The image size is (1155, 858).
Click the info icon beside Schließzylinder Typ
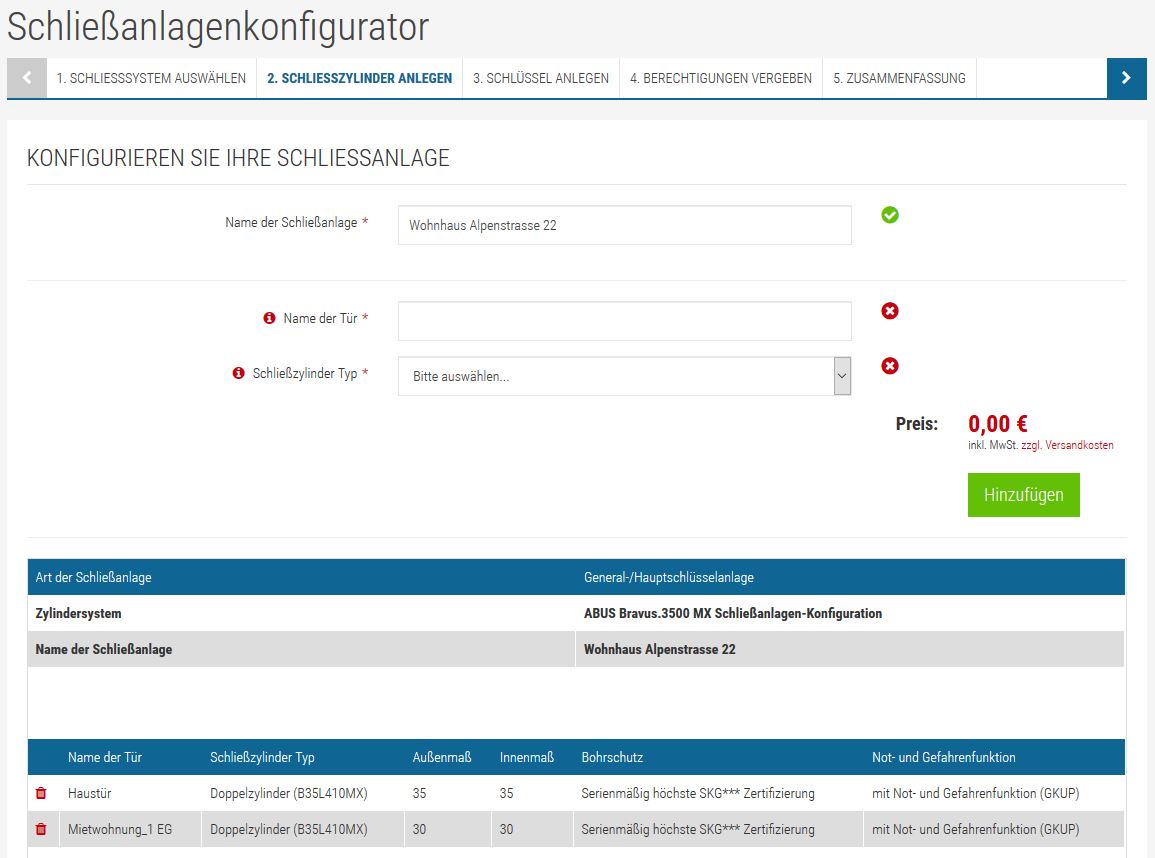click(x=238, y=373)
